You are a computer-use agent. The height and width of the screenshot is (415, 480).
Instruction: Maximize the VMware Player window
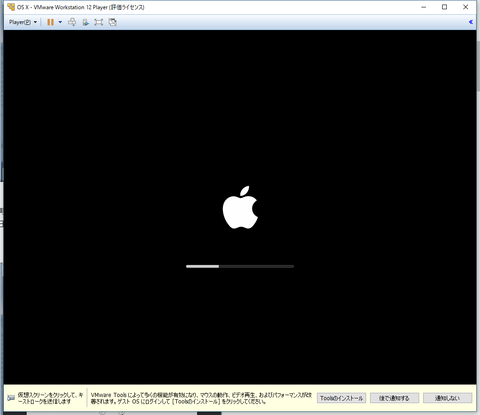tap(444, 7)
